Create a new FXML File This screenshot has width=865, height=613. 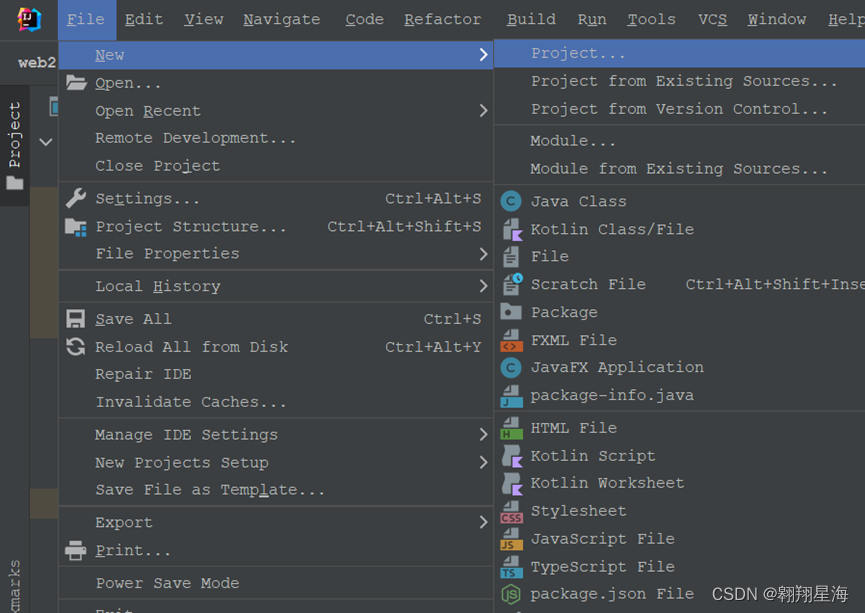pyautogui.click(x=575, y=340)
